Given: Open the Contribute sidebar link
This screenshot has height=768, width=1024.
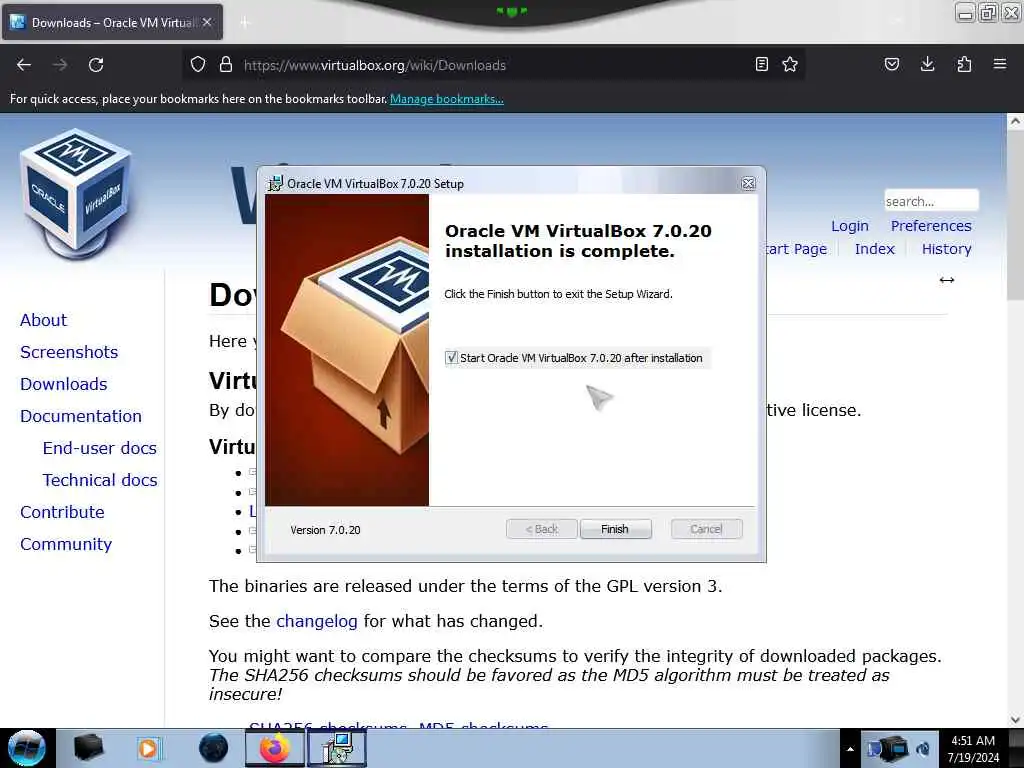Looking at the screenshot, I should point(62,512).
